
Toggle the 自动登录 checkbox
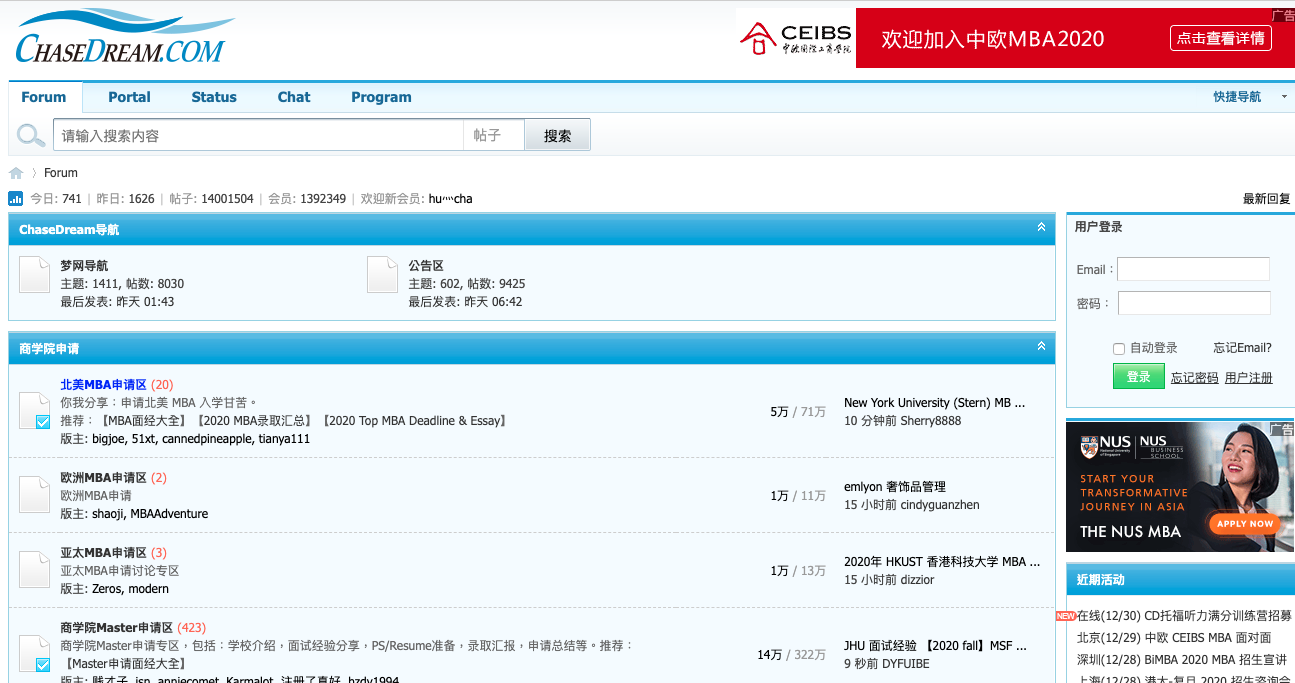click(1119, 349)
